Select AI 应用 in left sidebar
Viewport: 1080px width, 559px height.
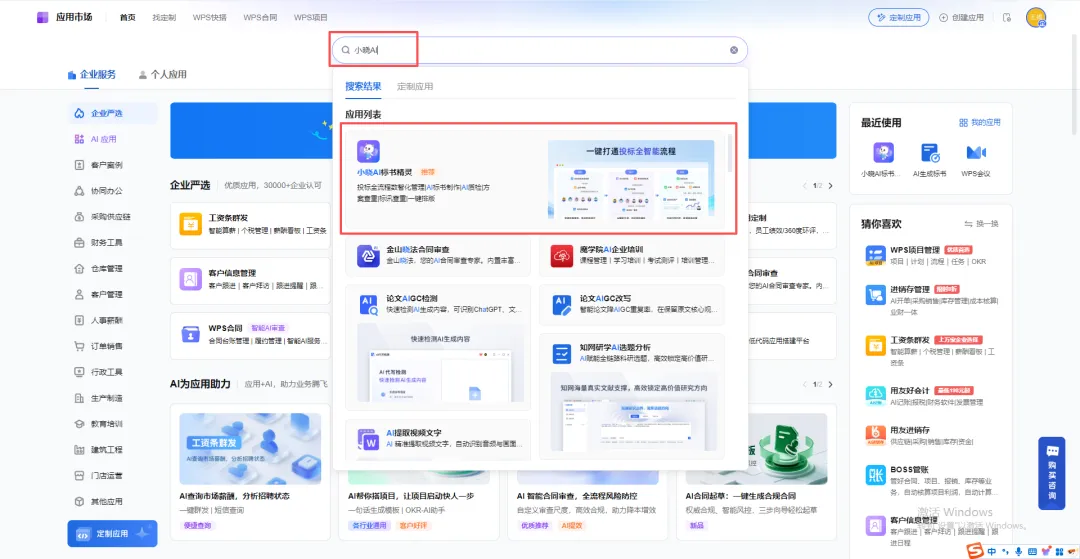pyautogui.click(x=112, y=139)
